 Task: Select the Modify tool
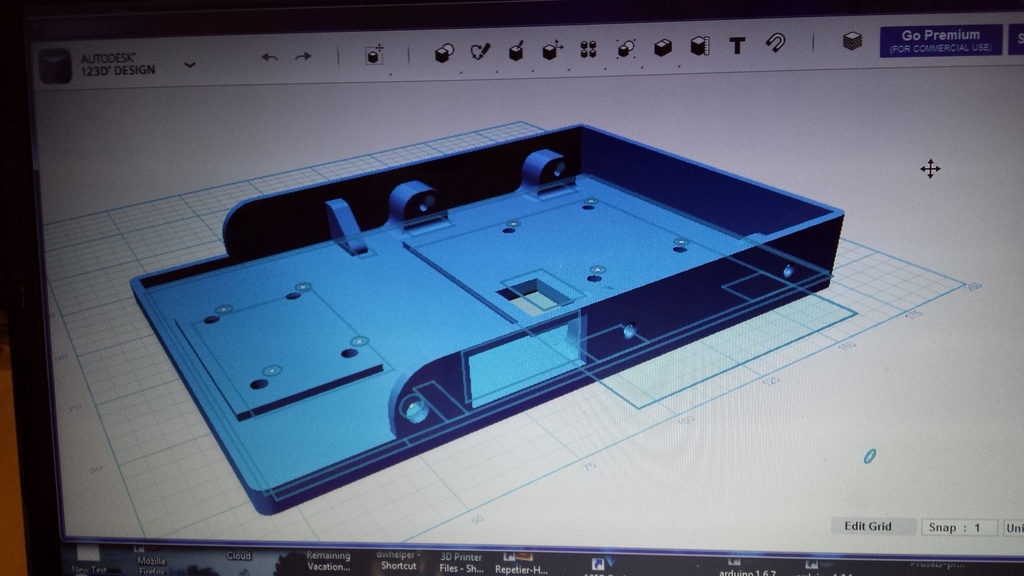(x=551, y=52)
